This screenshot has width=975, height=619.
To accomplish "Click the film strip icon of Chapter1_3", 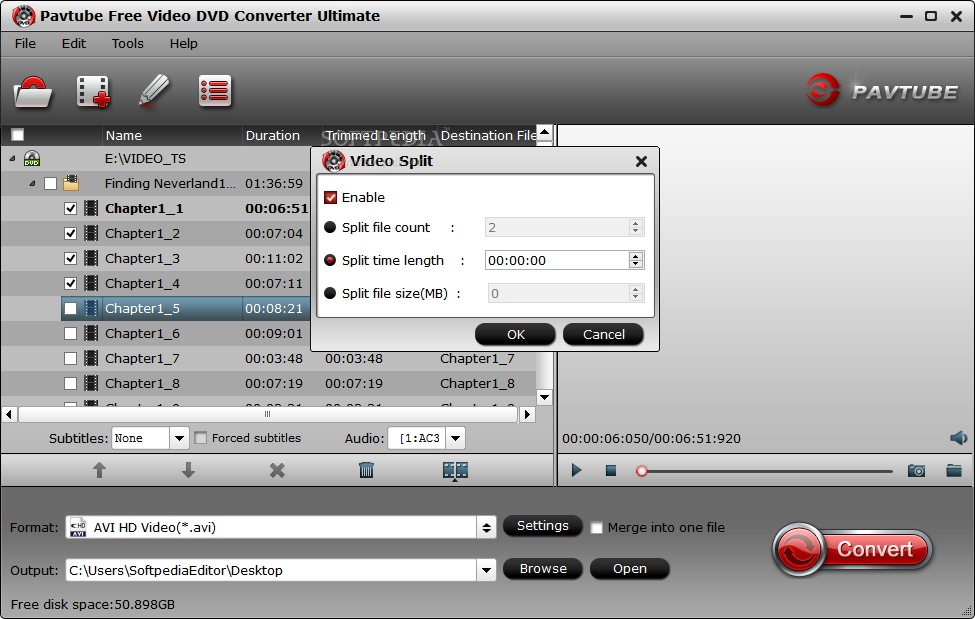I will tap(91, 258).
